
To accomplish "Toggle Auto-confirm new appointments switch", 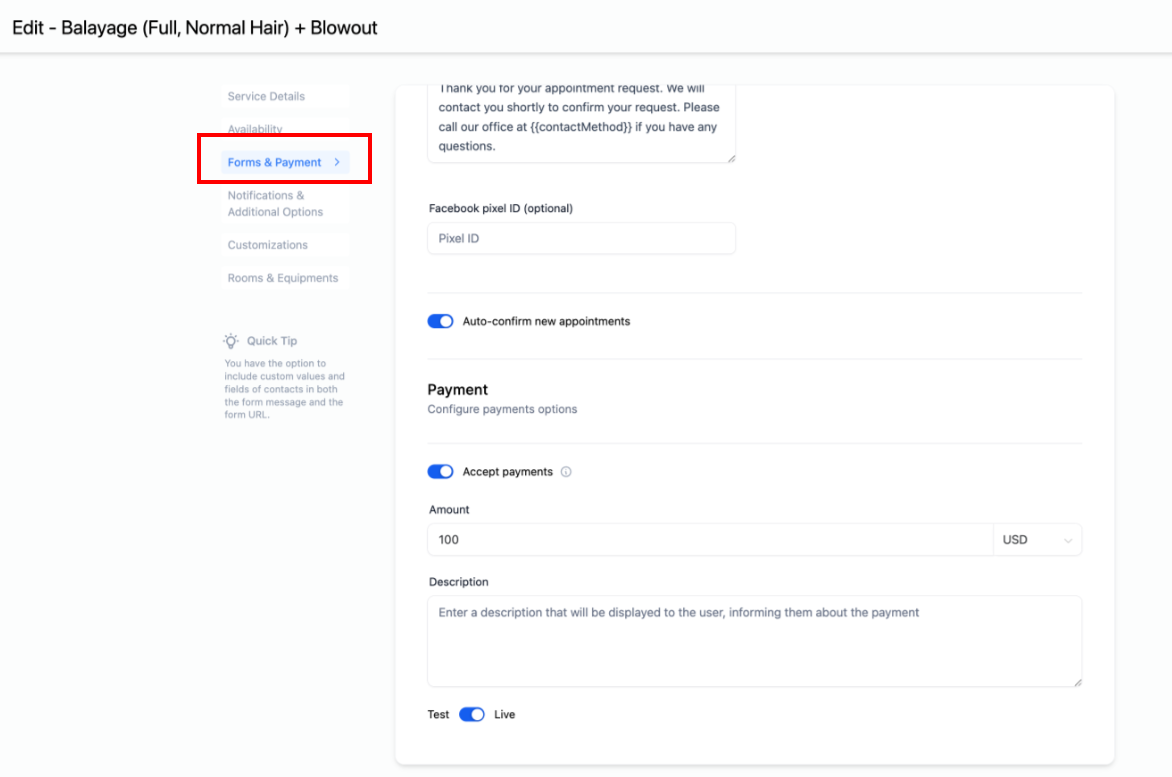I will (x=440, y=321).
